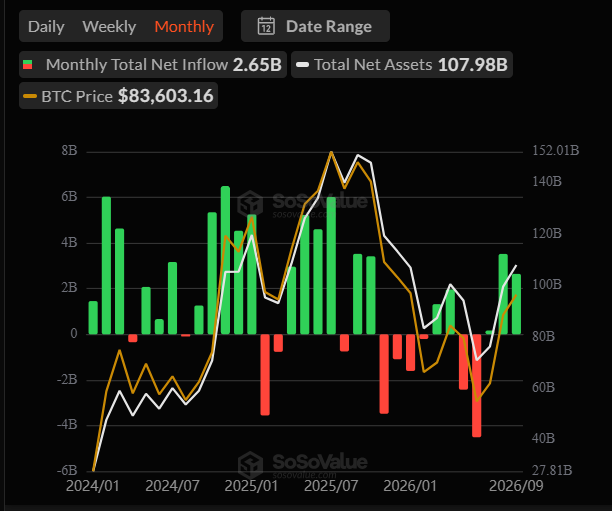Click the 8B left axis label
The image size is (612, 511).
69,151
